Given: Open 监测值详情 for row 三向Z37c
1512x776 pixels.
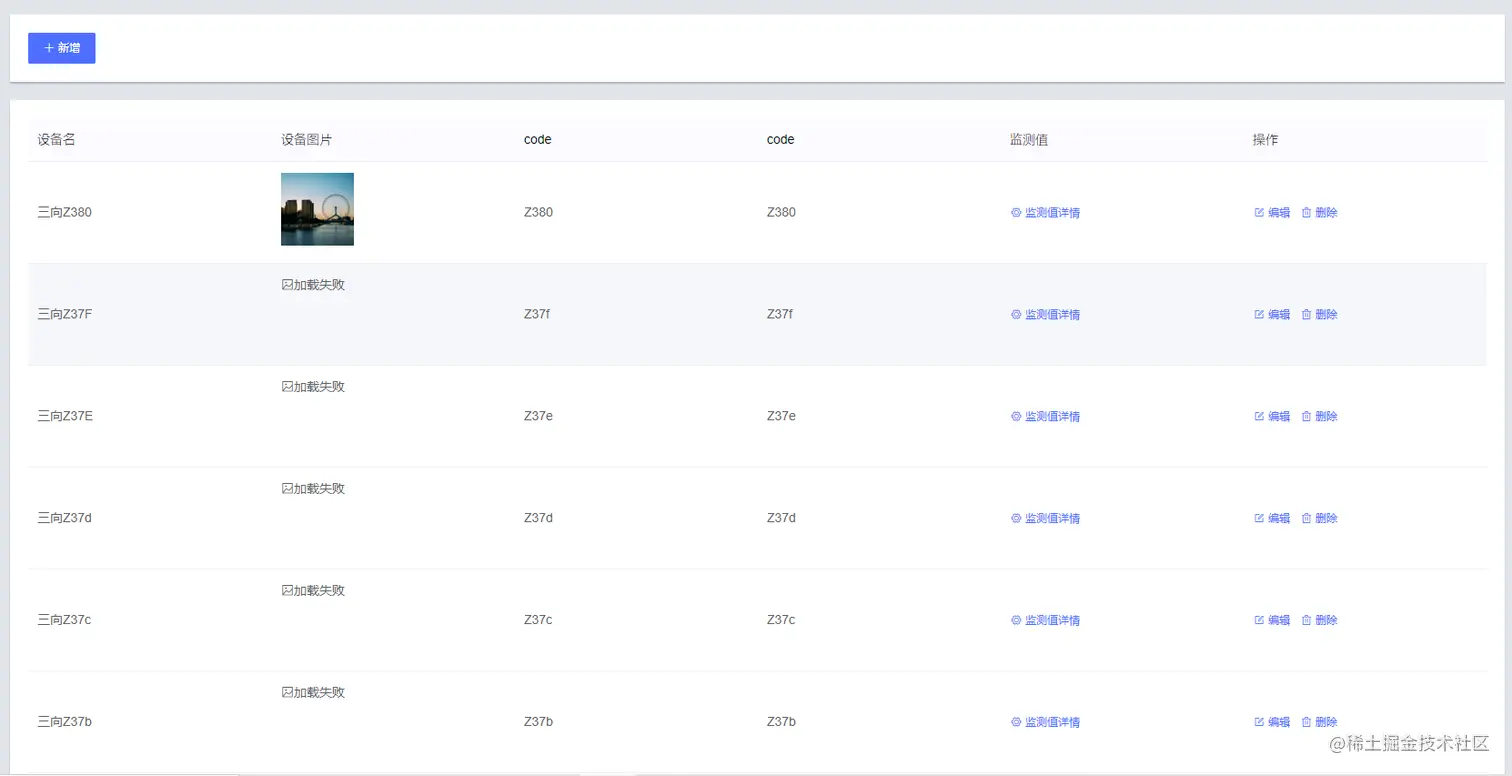Looking at the screenshot, I should pos(1045,621).
